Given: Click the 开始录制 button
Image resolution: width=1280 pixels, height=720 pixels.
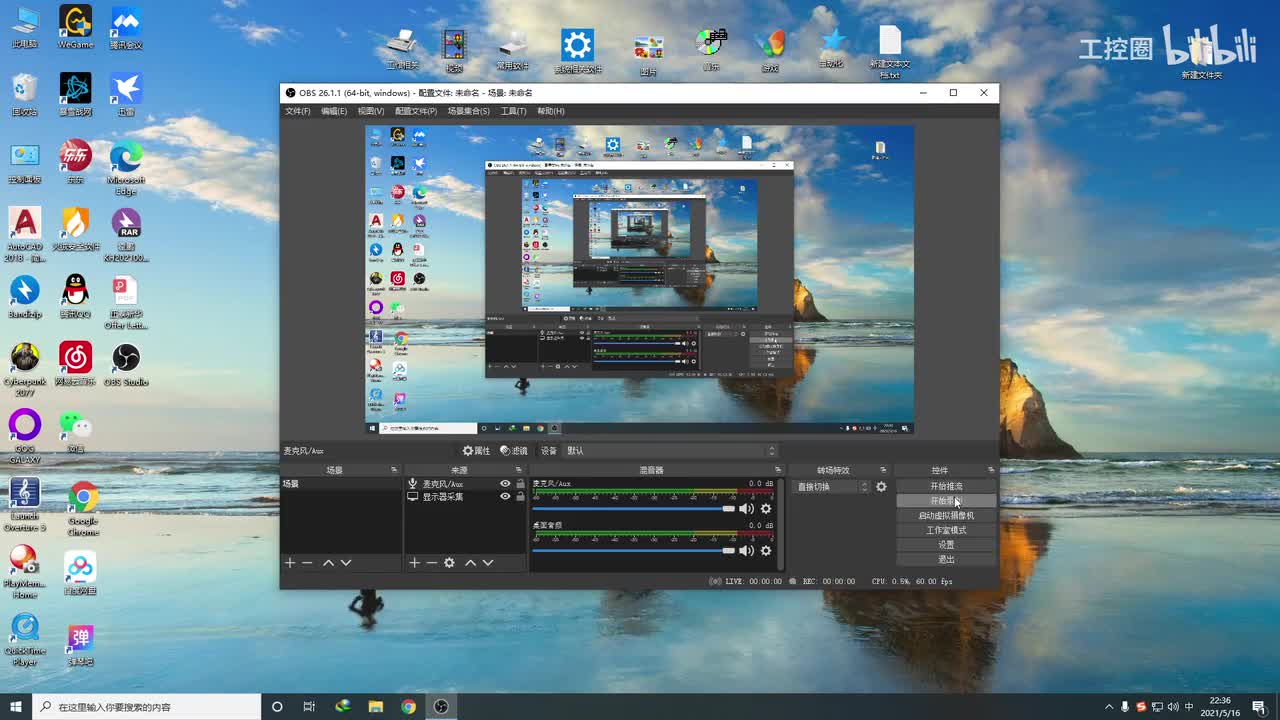Looking at the screenshot, I should tap(946, 501).
